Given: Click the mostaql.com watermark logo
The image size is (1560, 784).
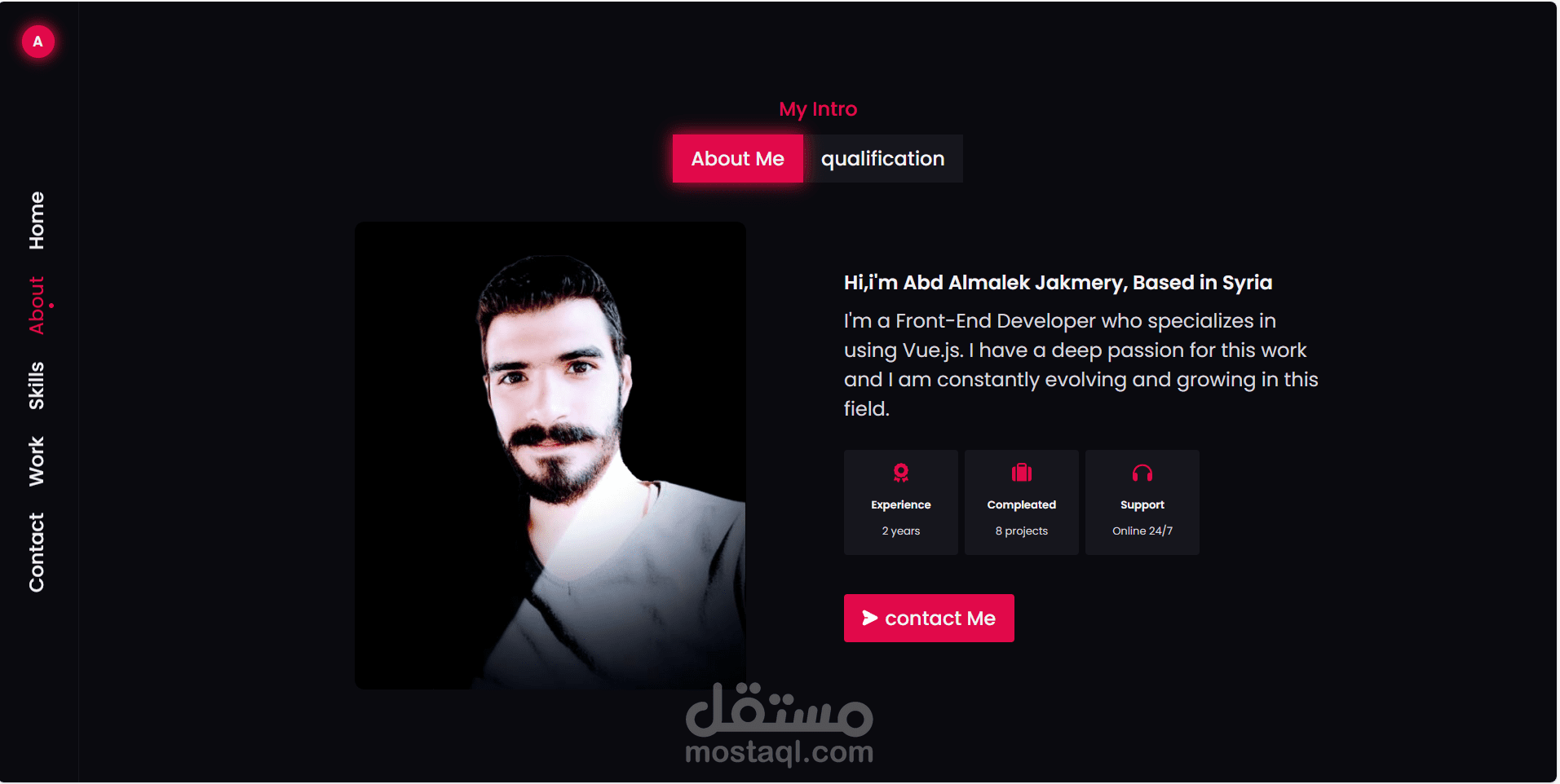Looking at the screenshot, I should [780, 724].
